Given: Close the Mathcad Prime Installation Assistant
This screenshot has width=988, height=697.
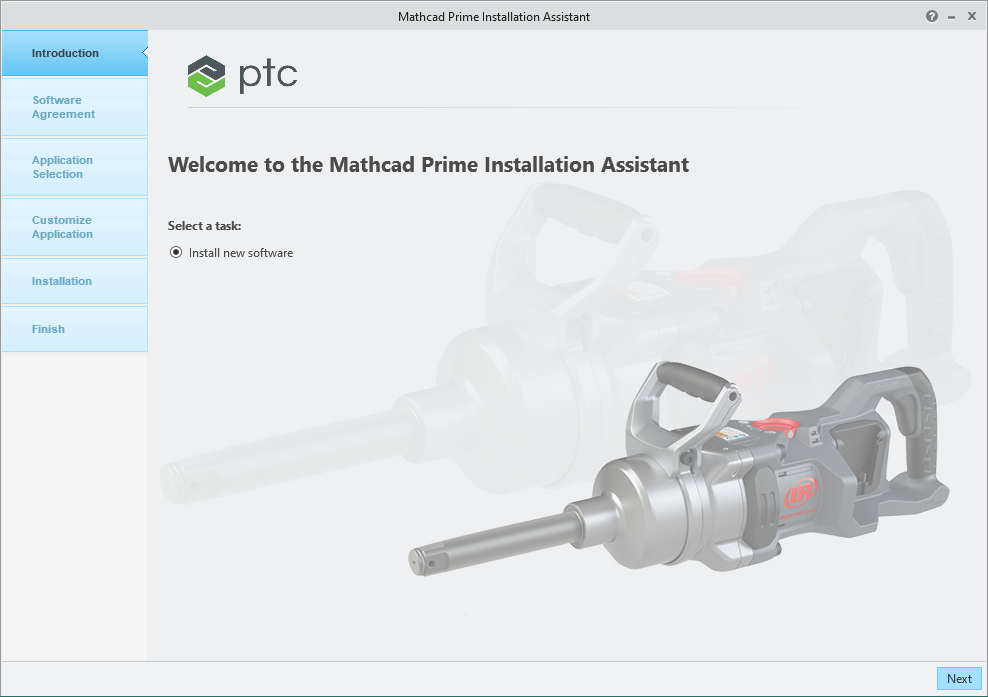Looking at the screenshot, I should 972,16.
